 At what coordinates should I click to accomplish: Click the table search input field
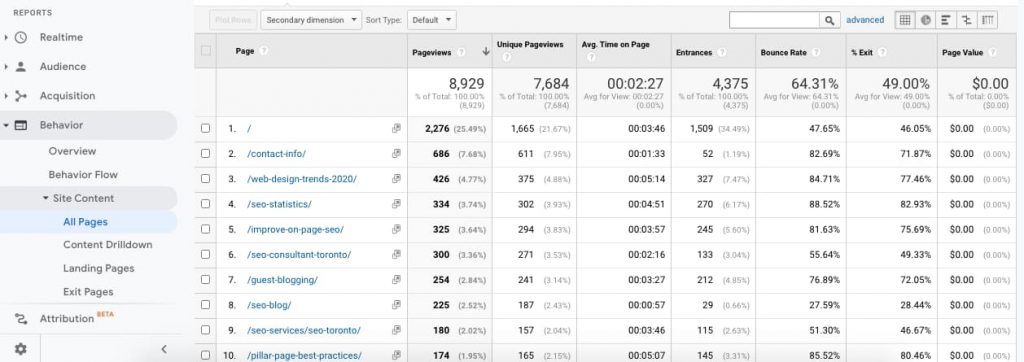tap(775, 20)
